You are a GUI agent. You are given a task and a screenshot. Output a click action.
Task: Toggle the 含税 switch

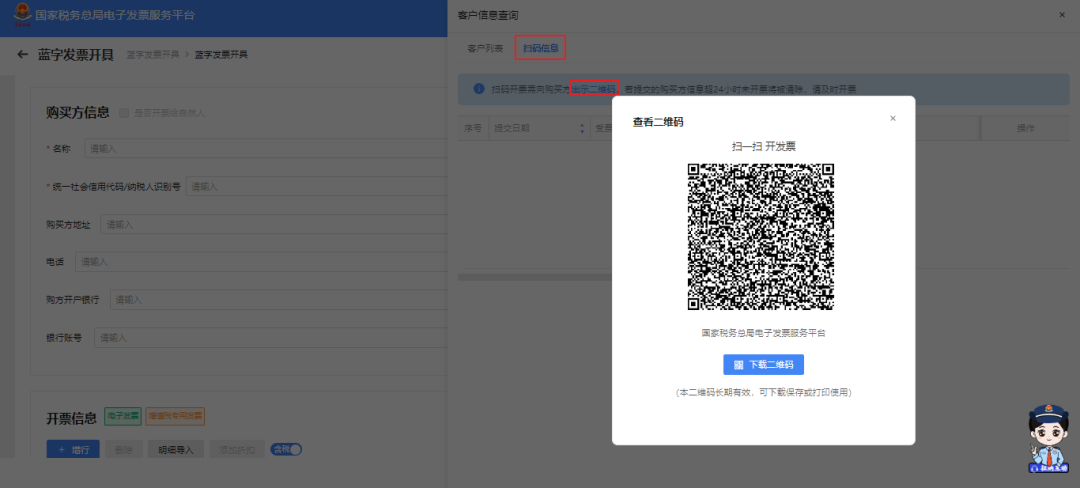coord(287,449)
